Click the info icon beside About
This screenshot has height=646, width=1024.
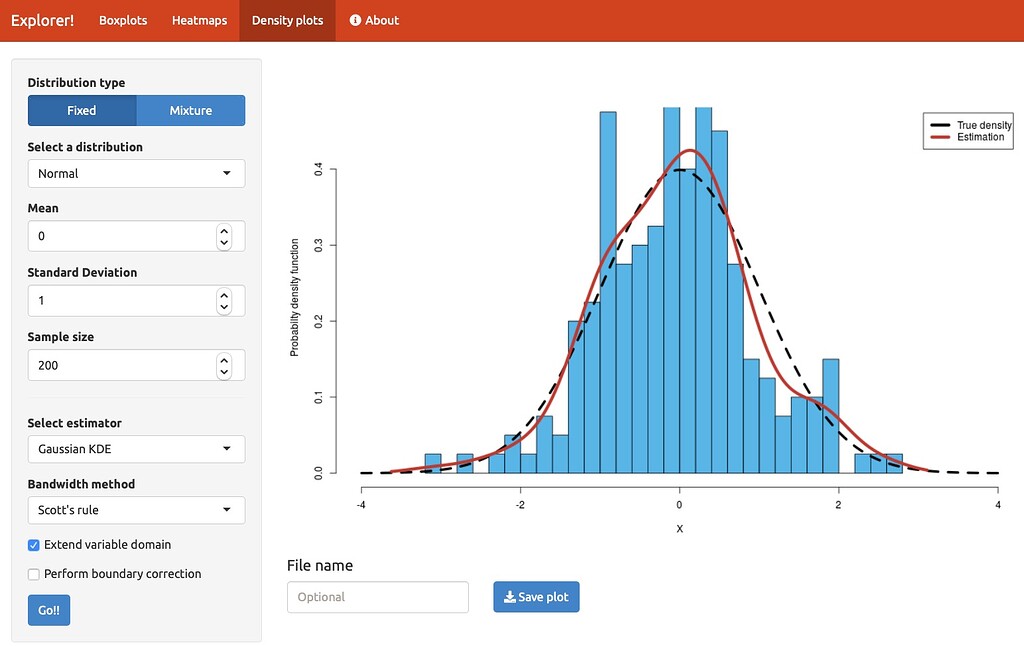pyautogui.click(x=355, y=19)
